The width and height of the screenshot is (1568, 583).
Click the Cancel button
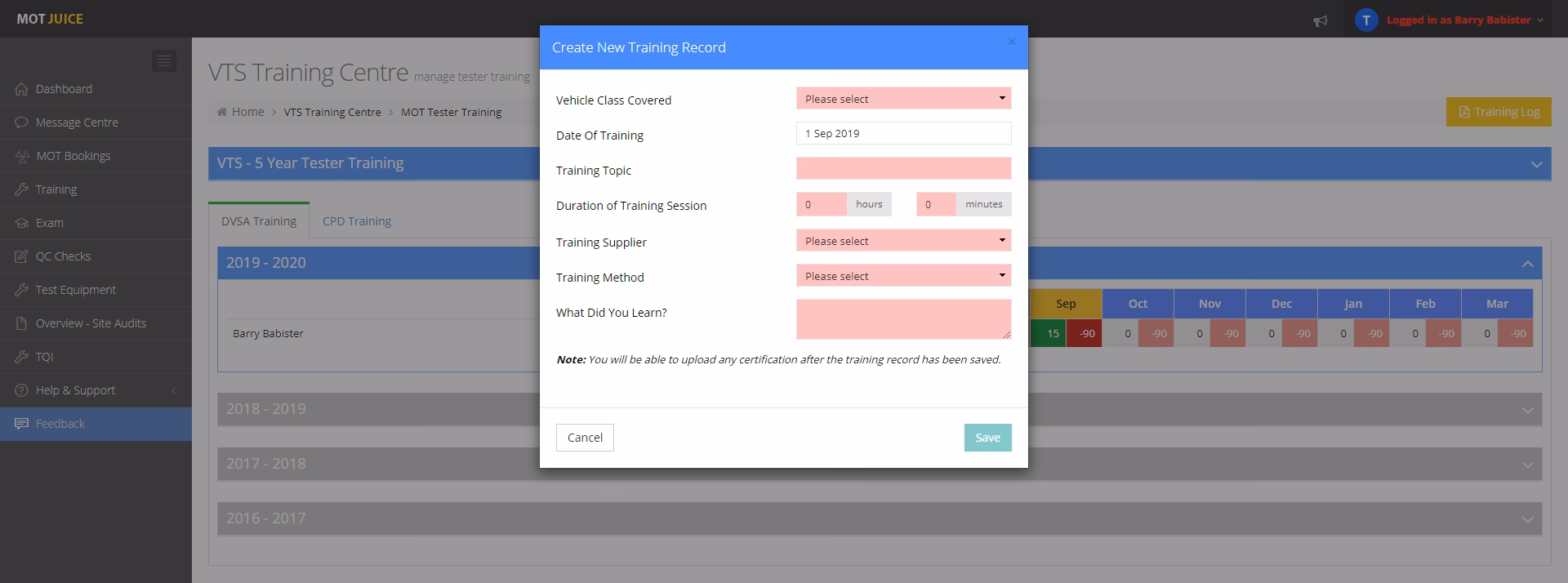(x=585, y=438)
